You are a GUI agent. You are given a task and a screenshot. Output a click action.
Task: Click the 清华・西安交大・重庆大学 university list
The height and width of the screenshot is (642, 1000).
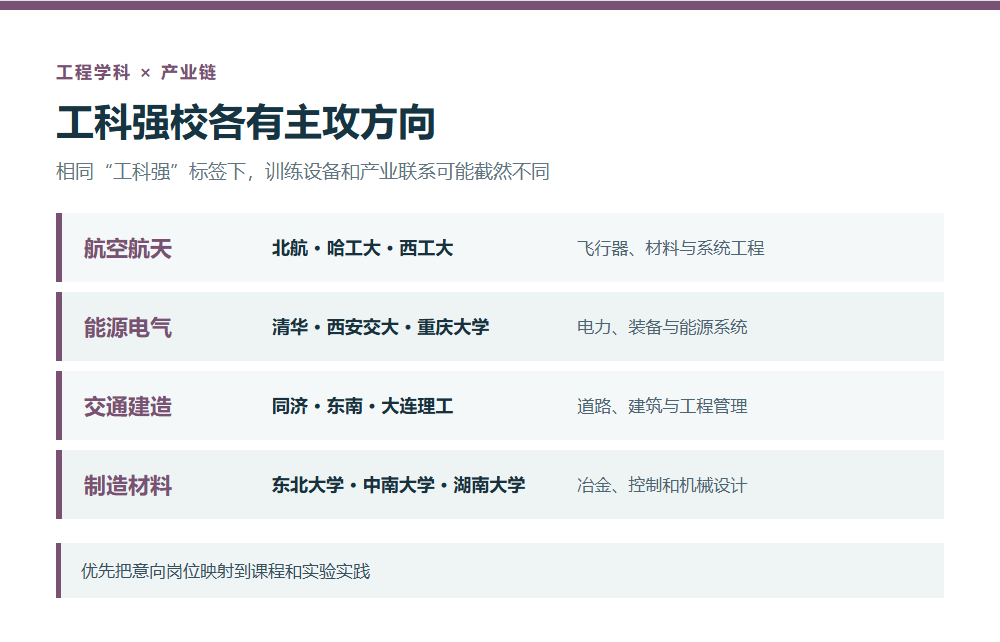tap(380, 327)
